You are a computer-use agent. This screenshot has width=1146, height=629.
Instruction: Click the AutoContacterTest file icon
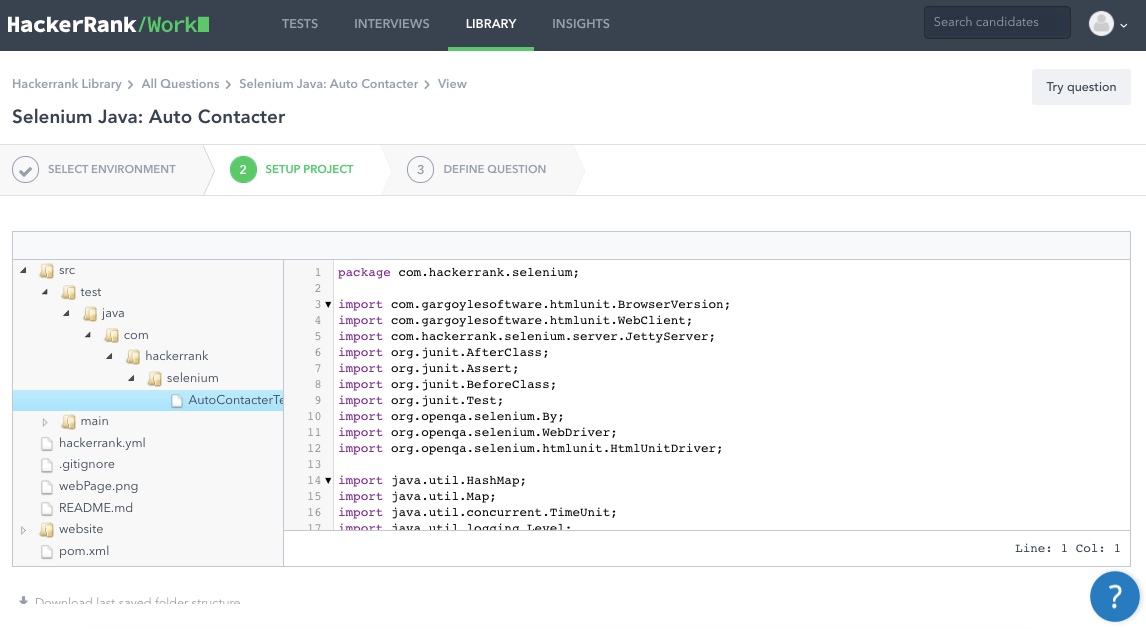point(176,400)
